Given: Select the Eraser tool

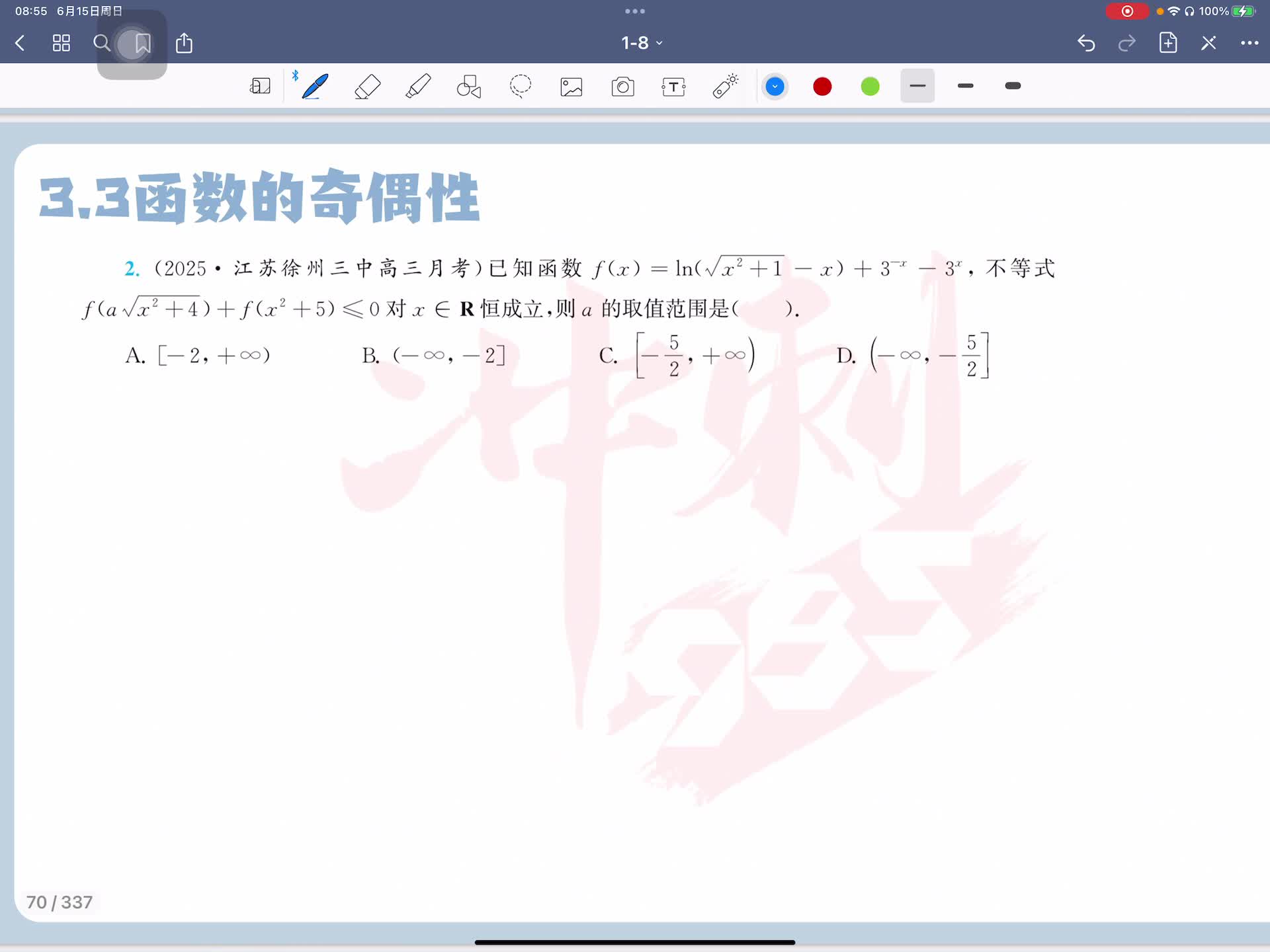Looking at the screenshot, I should tap(367, 87).
